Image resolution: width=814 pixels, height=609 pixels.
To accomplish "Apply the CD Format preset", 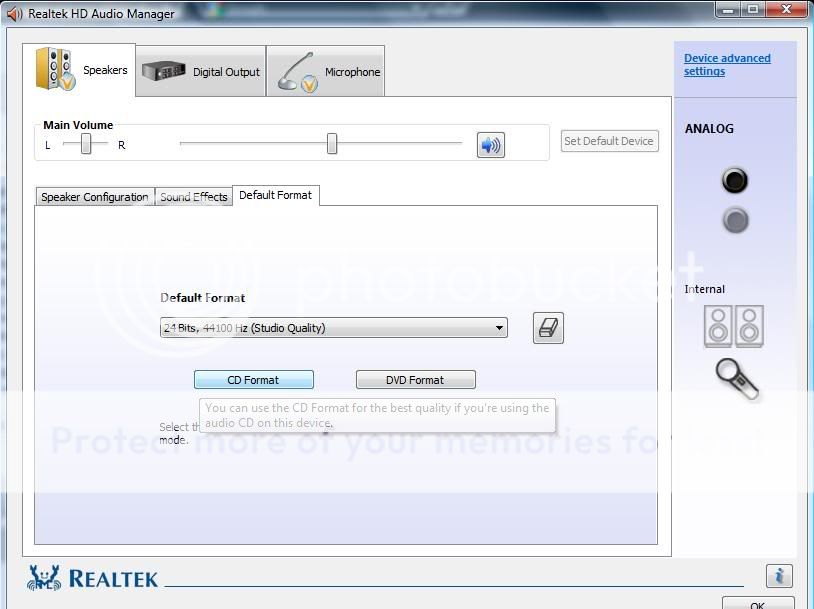I will click(x=254, y=380).
